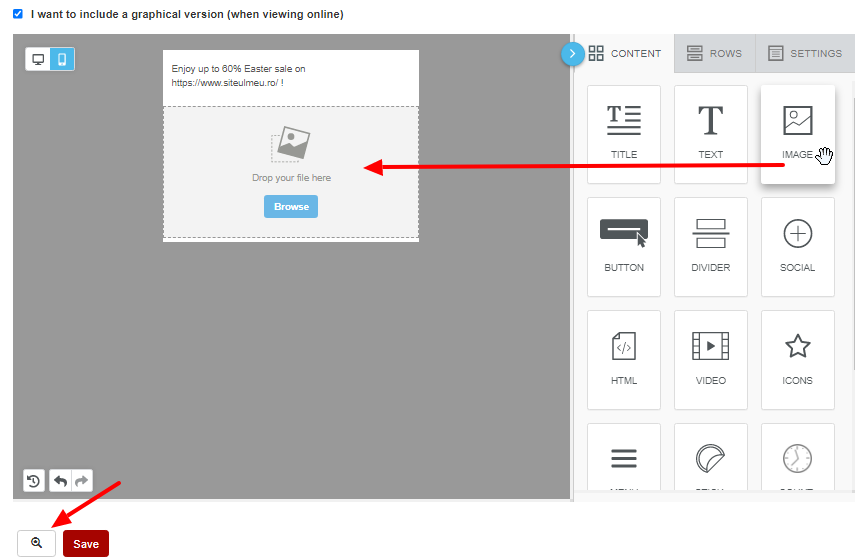Undo the last change
The width and height of the screenshot is (866, 559).
tap(61, 481)
